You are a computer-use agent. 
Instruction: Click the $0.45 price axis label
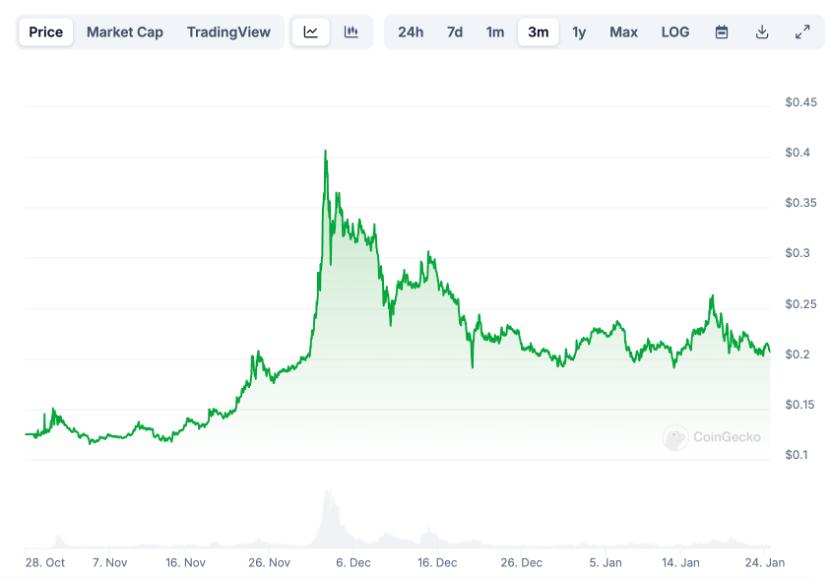(801, 102)
